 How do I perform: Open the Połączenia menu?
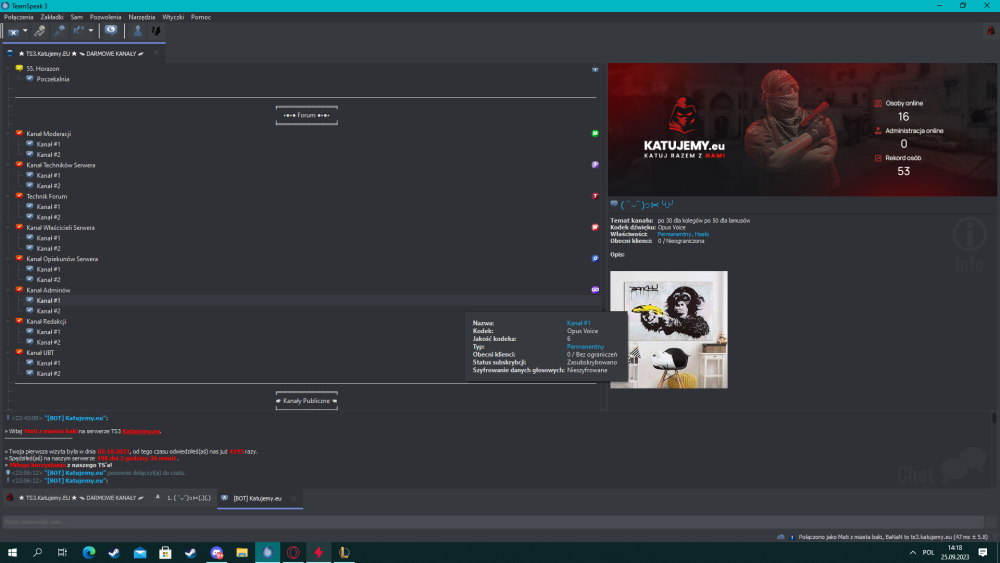coord(18,17)
